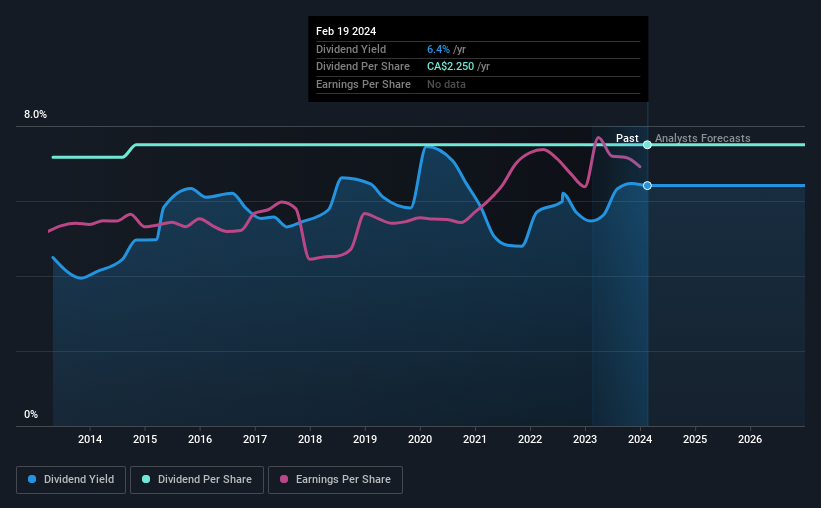Click the blue Dividend Yield legend dot
821x508 pixels.
[32, 479]
